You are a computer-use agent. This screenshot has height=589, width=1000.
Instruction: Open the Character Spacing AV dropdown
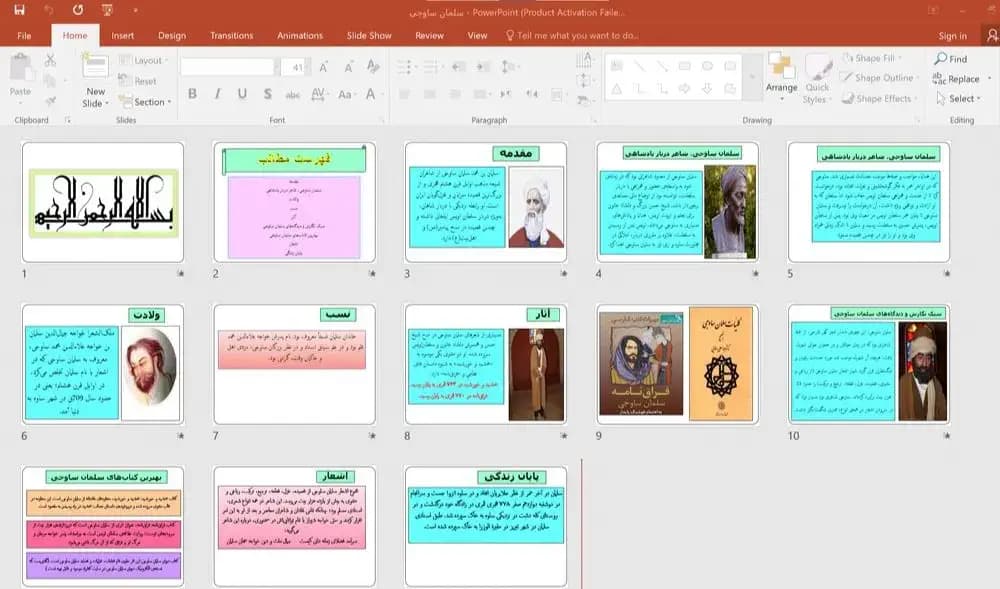coord(318,94)
